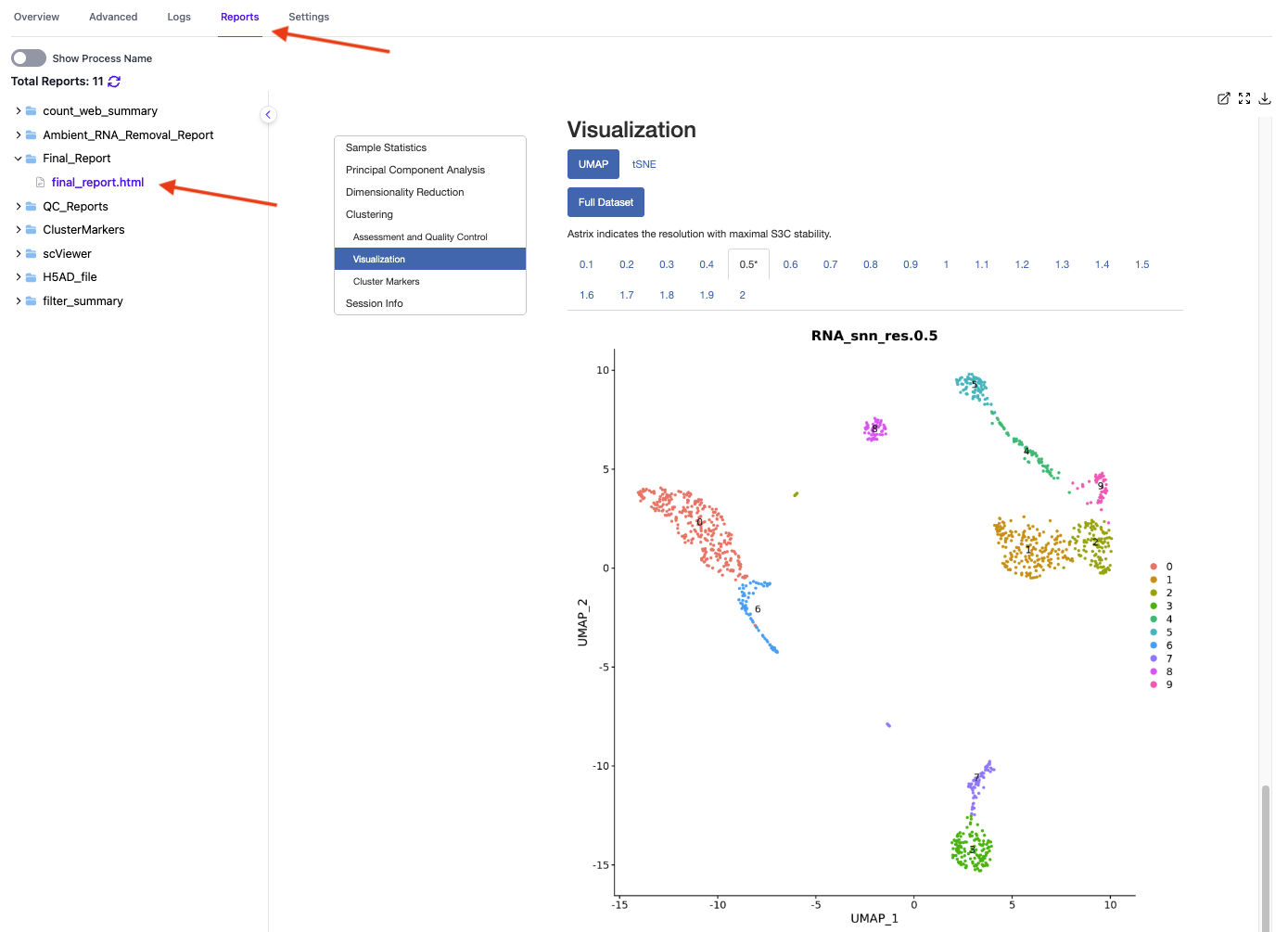Select the UMAP visualization button
Screen dimensions: 1288x932
tap(593, 164)
